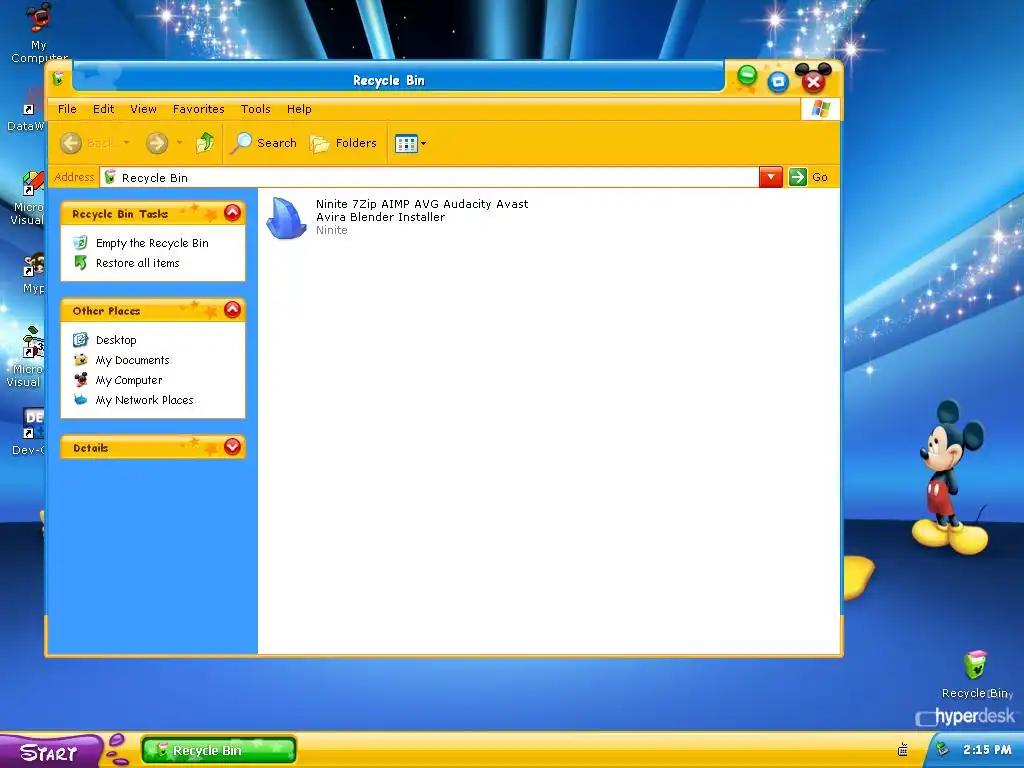Open My Network Places link

click(144, 400)
